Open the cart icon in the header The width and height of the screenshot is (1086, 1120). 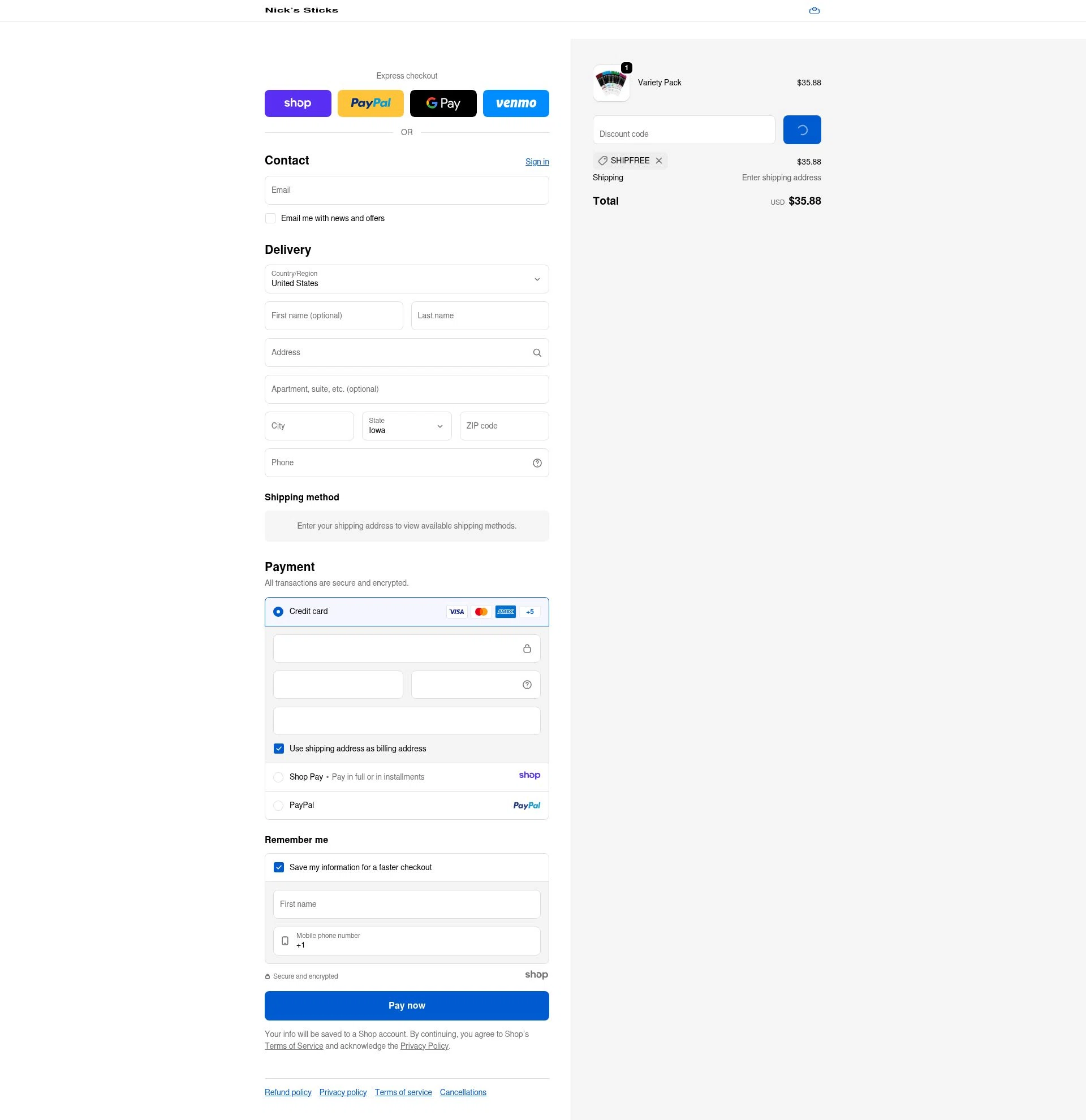pyautogui.click(x=814, y=10)
